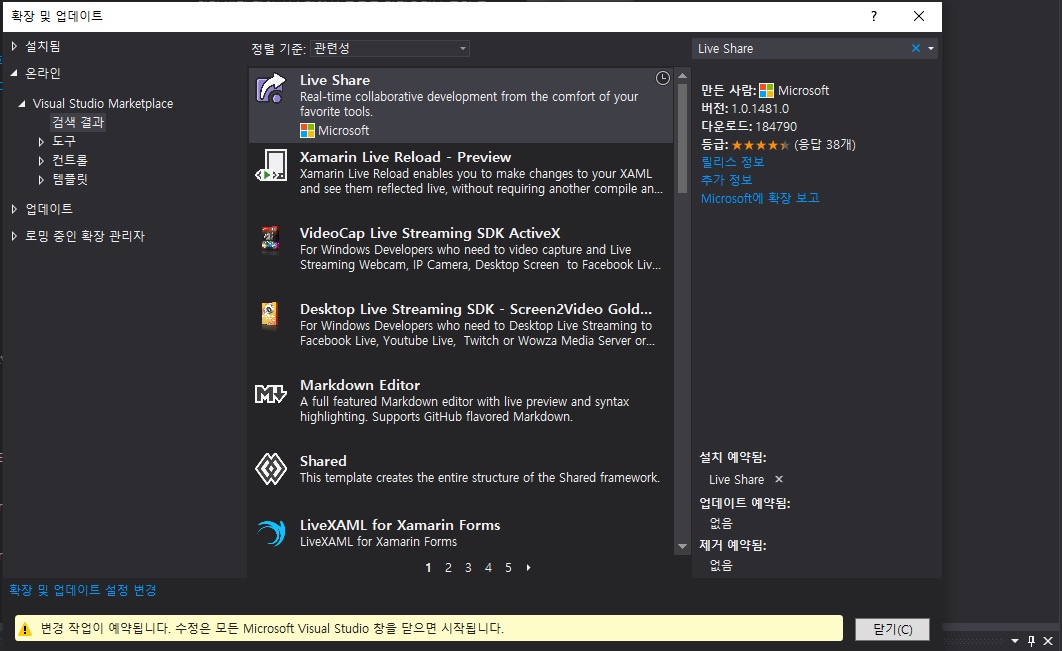Click the Microsoft logo next to creator name

[x=767, y=90]
